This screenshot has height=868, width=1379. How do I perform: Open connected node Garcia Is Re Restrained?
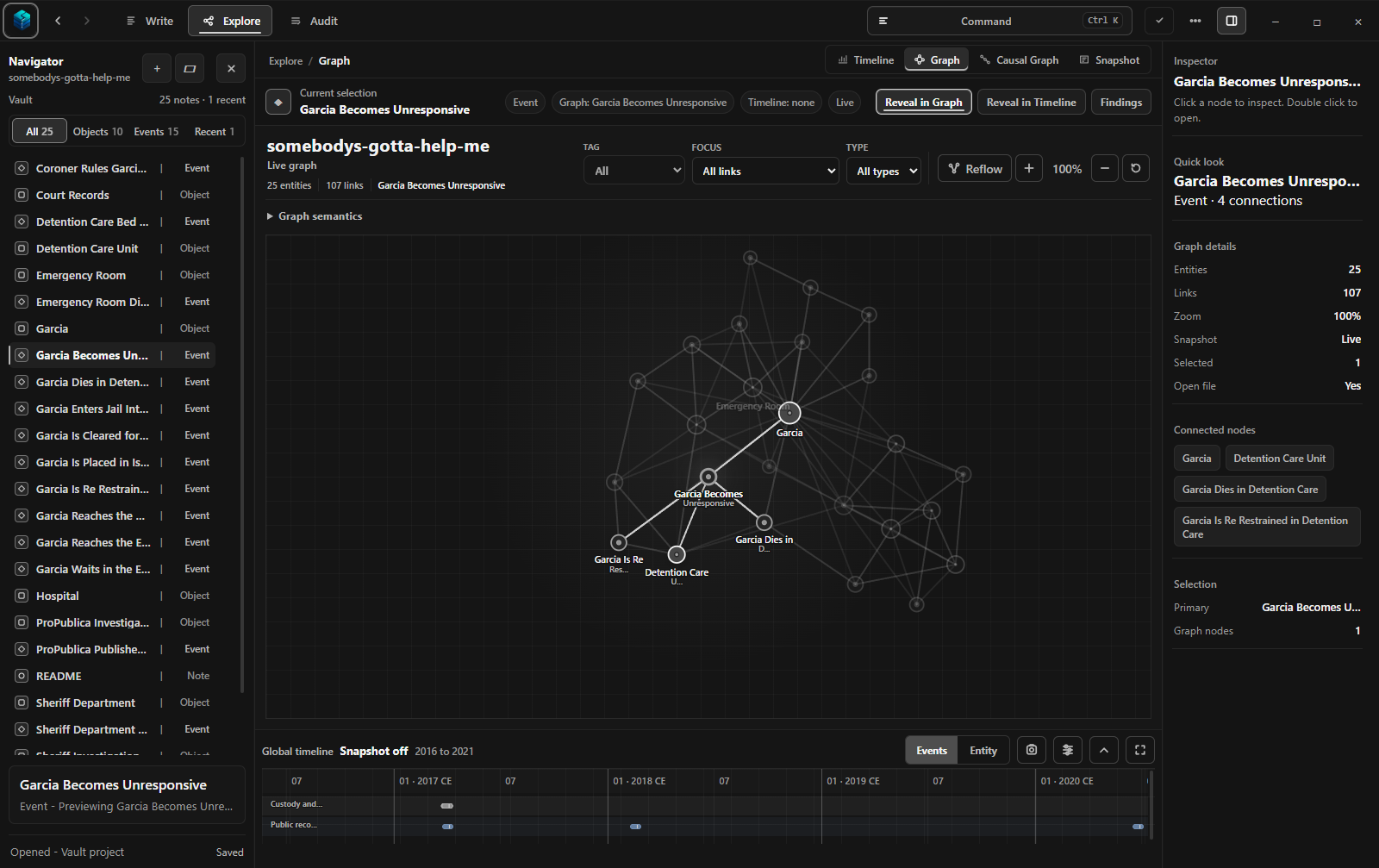click(x=1267, y=527)
